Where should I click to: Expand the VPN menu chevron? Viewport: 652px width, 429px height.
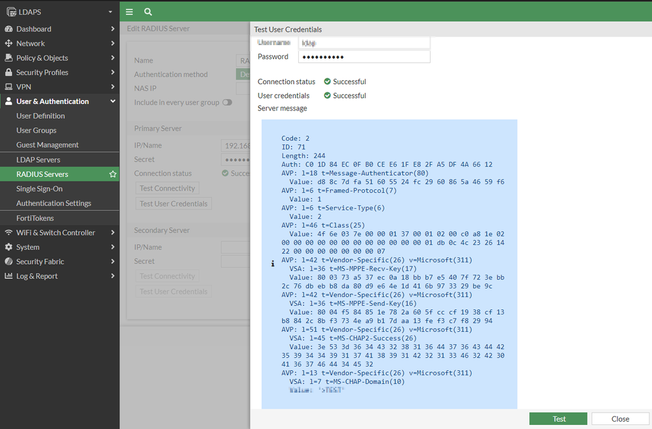(x=113, y=86)
